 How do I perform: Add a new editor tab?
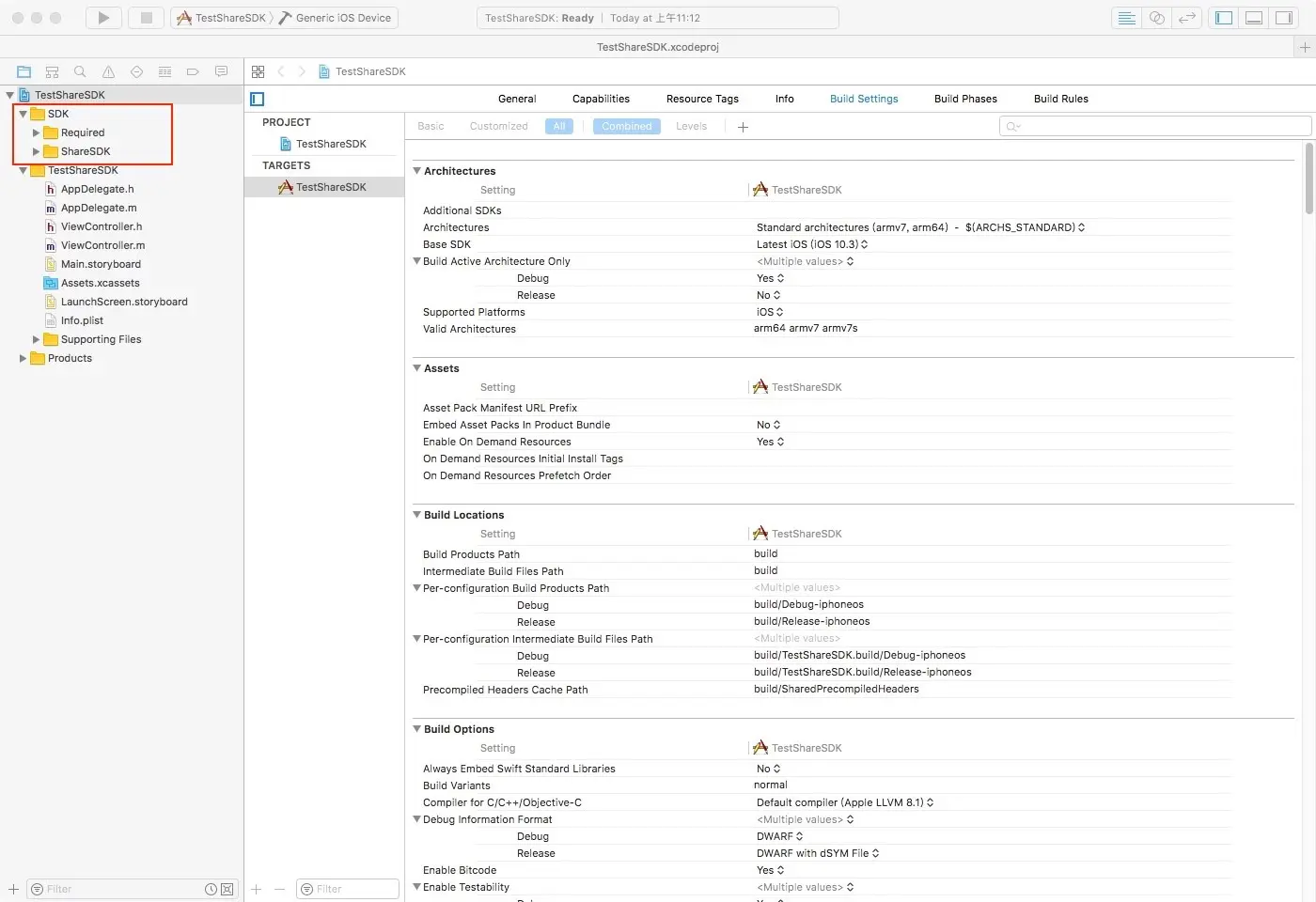point(1305,47)
